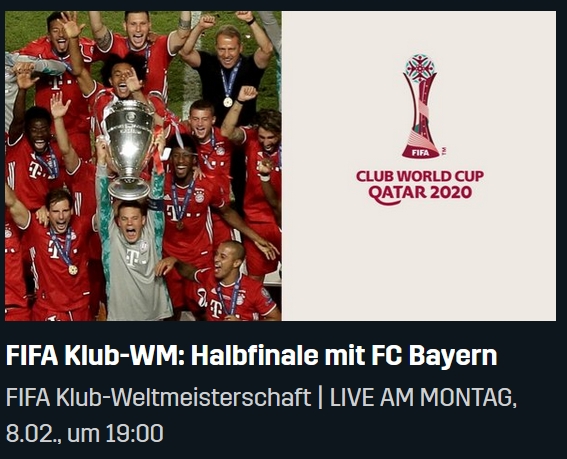Open headline "FIFA Klub-WM: Halbfinale mit FC Bayern"

click(x=252, y=356)
